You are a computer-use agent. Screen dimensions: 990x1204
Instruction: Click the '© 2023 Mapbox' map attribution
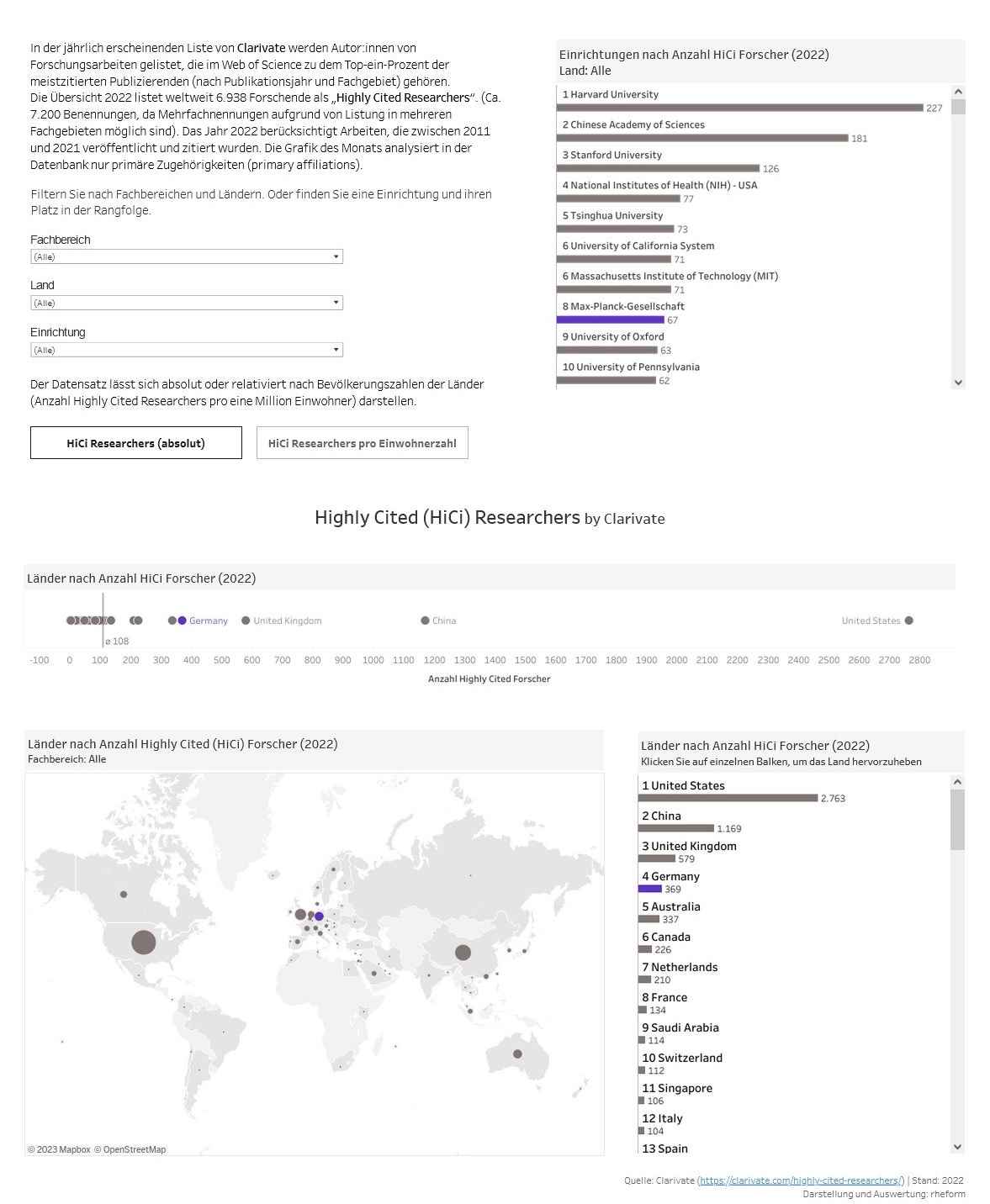click(59, 1149)
